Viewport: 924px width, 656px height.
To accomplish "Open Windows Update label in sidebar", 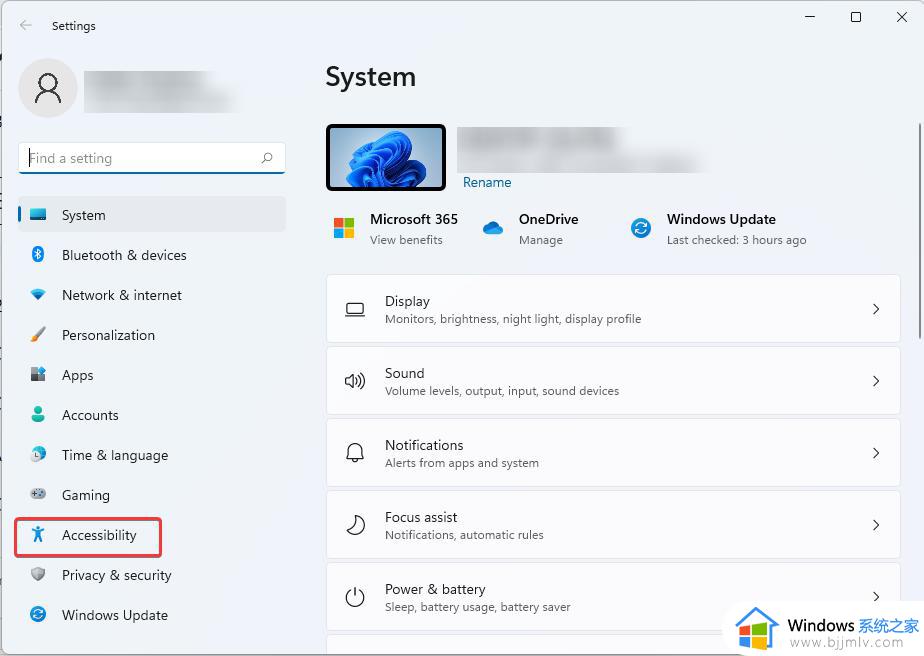I will pos(115,615).
